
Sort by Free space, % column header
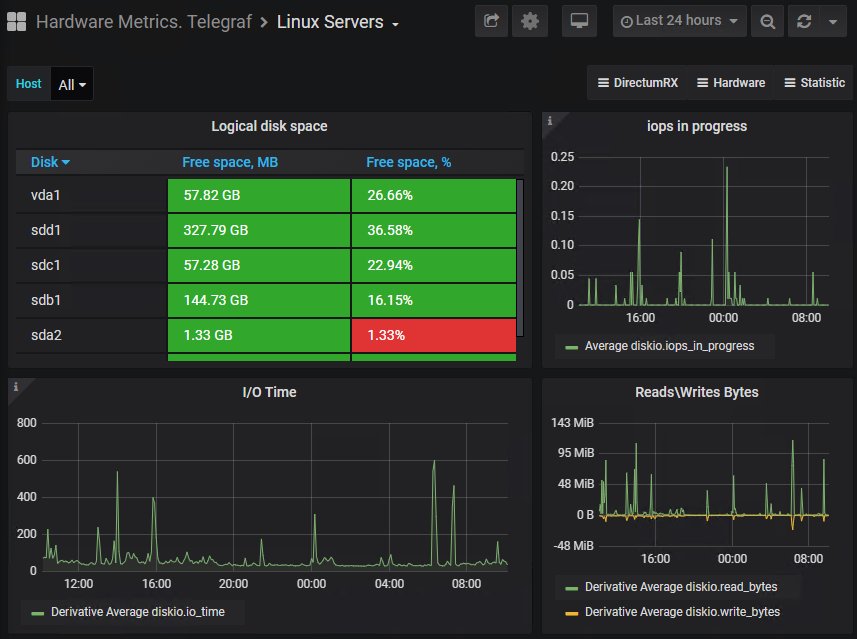coord(409,162)
